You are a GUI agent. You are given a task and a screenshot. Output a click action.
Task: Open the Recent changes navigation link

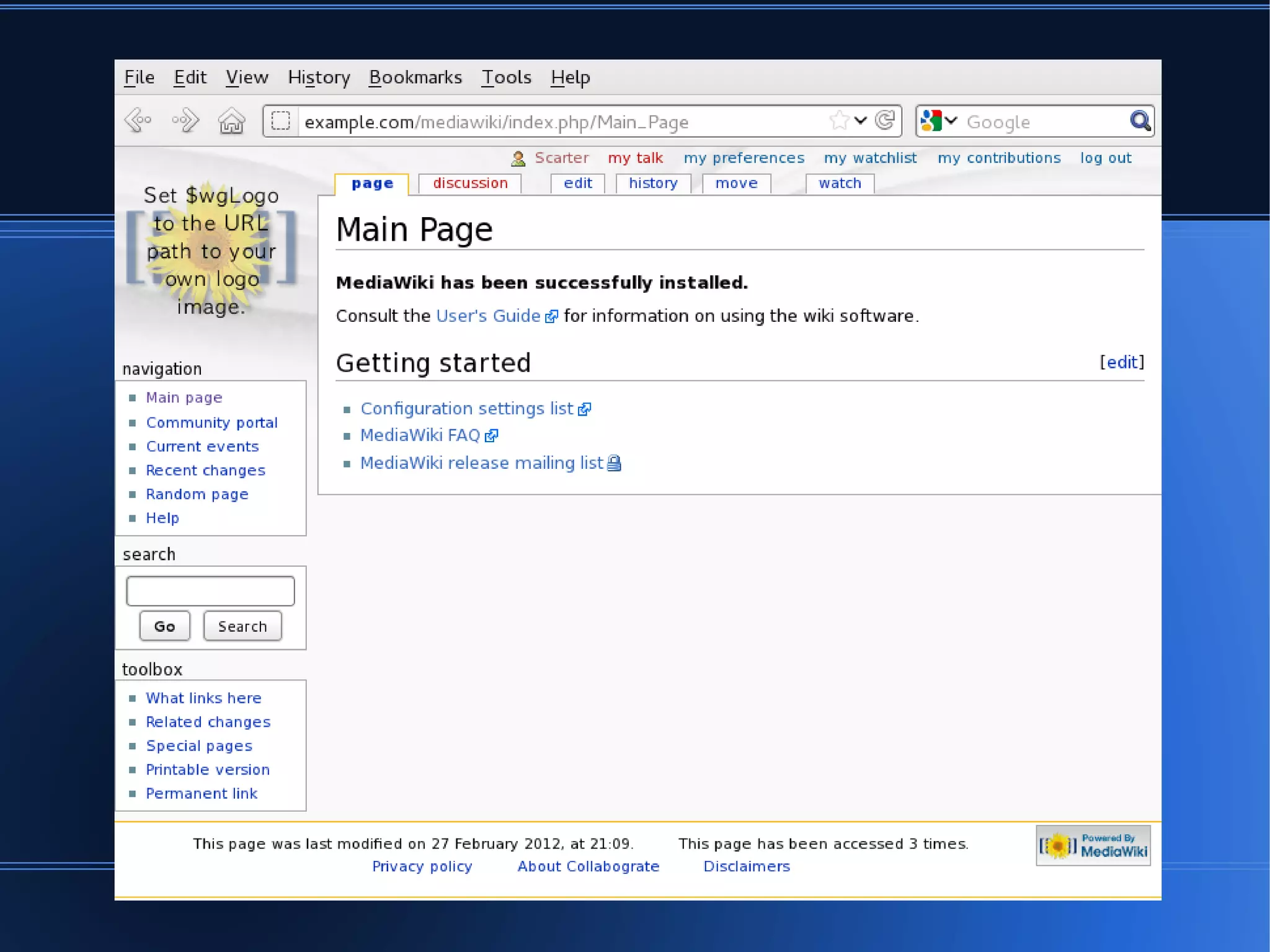tap(205, 471)
